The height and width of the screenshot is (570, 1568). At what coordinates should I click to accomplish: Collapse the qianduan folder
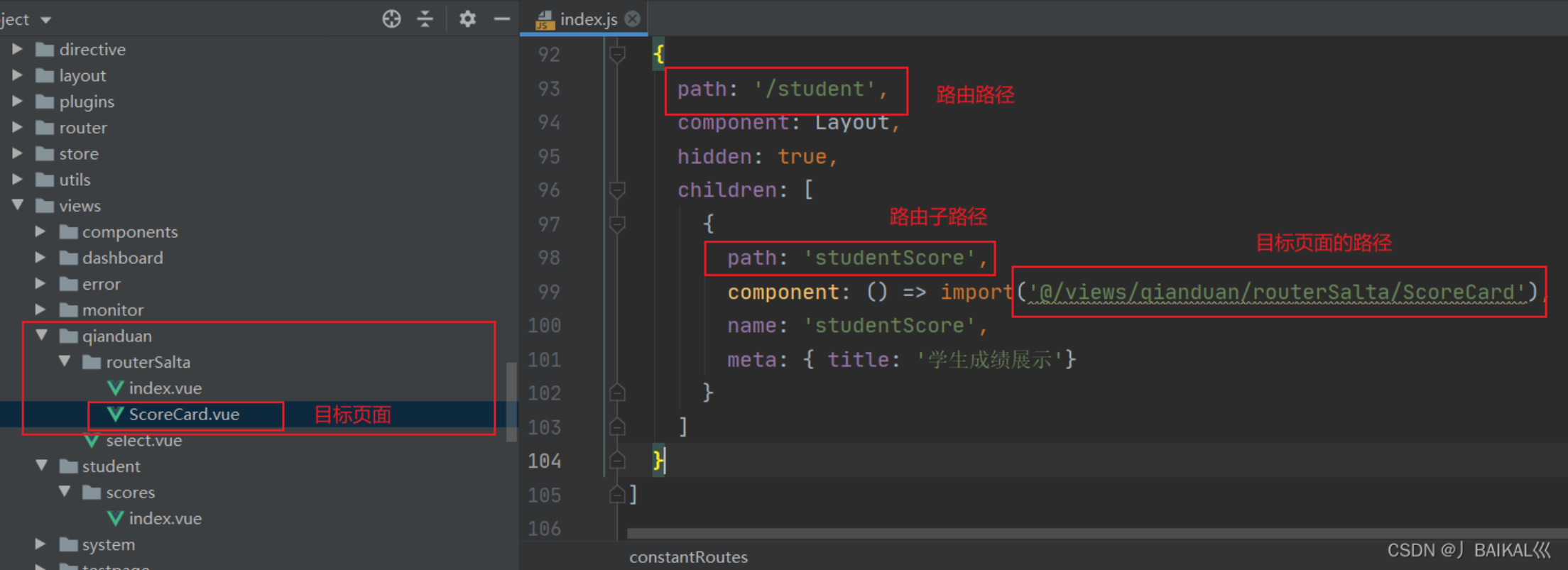coord(41,336)
